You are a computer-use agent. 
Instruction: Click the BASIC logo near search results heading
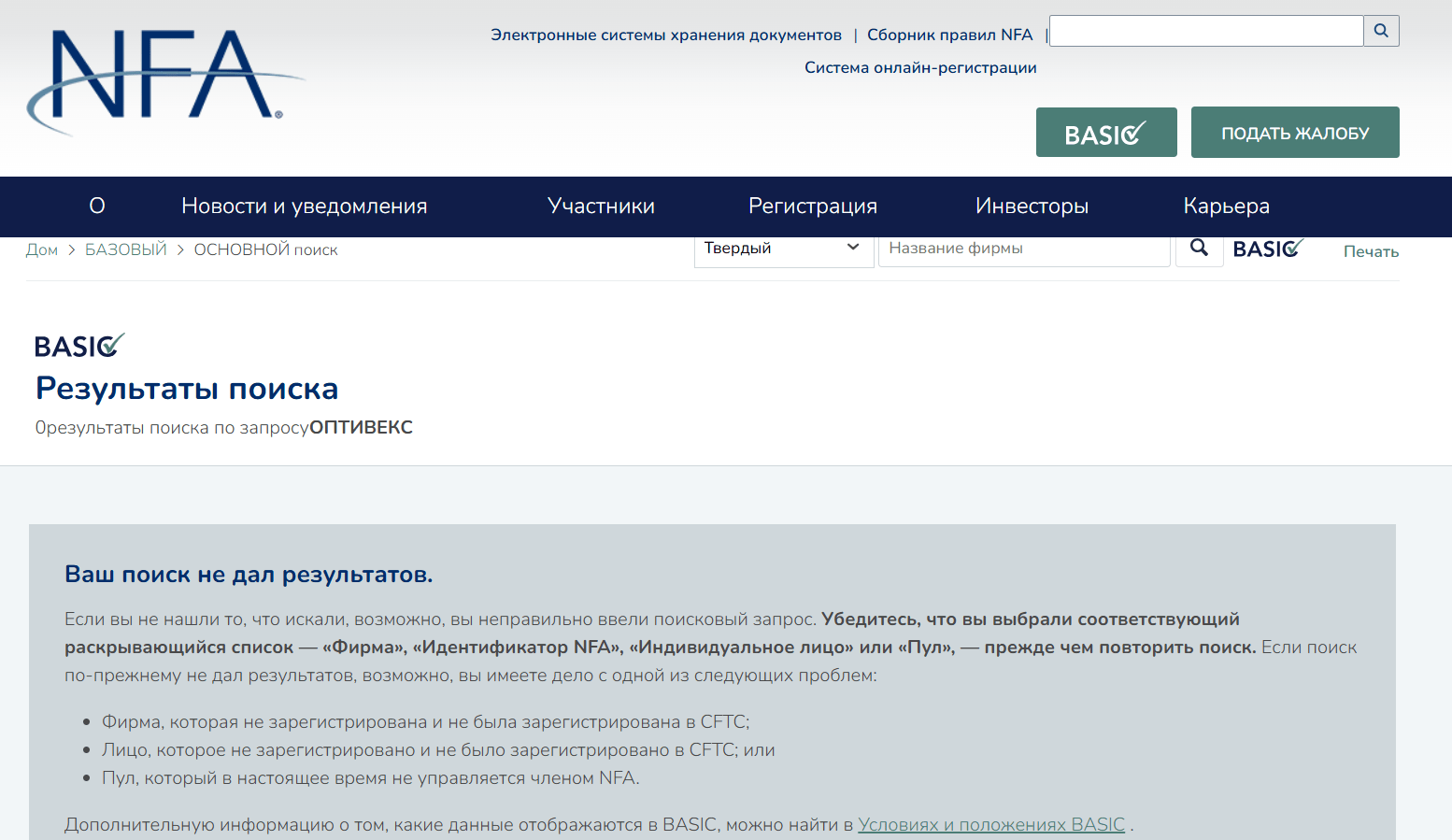coord(79,345)
